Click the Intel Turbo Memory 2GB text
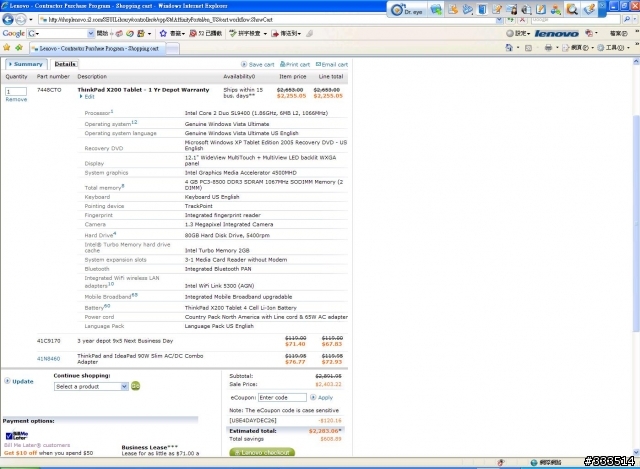This screenshot has width=640, height=469. pos(217,251)
